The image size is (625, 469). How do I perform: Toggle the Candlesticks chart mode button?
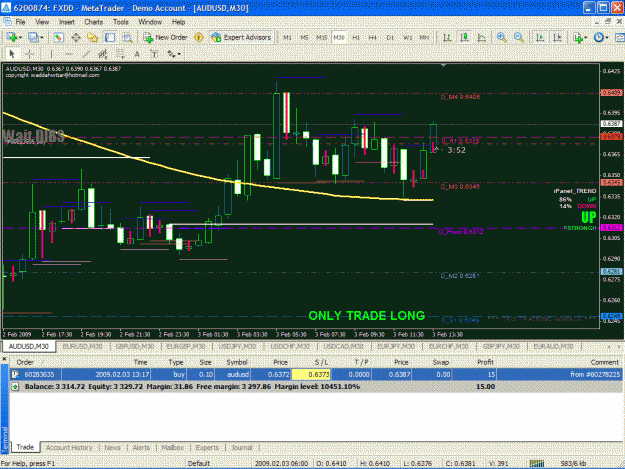pos(464,37)
